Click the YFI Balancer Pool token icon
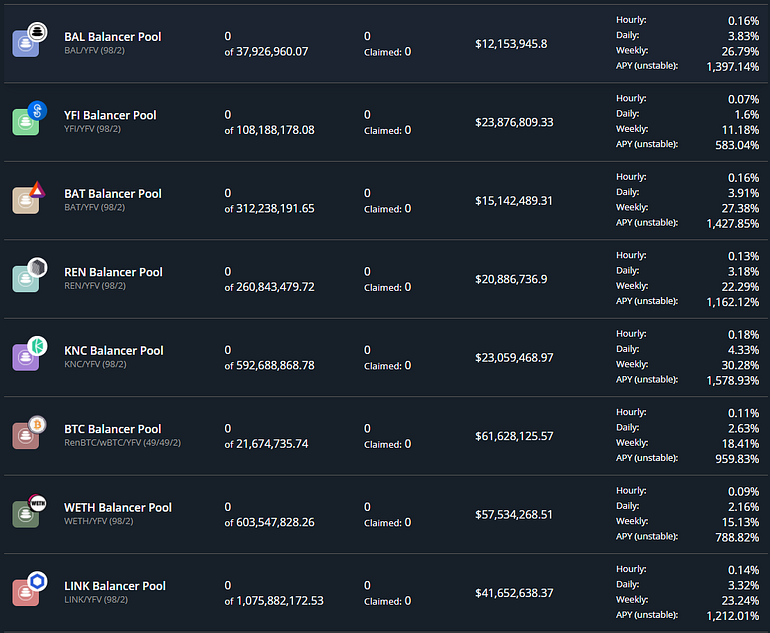 pyautogui.click(x=29, y=118)
